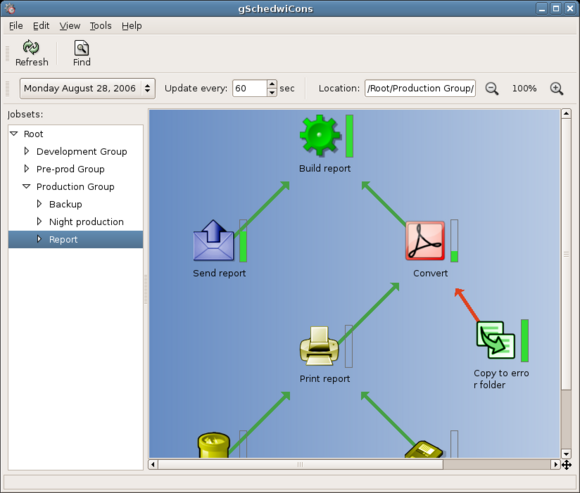Click the zoom out magnifier icon
This screenshot has height=493, width=580.
point(492,88)
